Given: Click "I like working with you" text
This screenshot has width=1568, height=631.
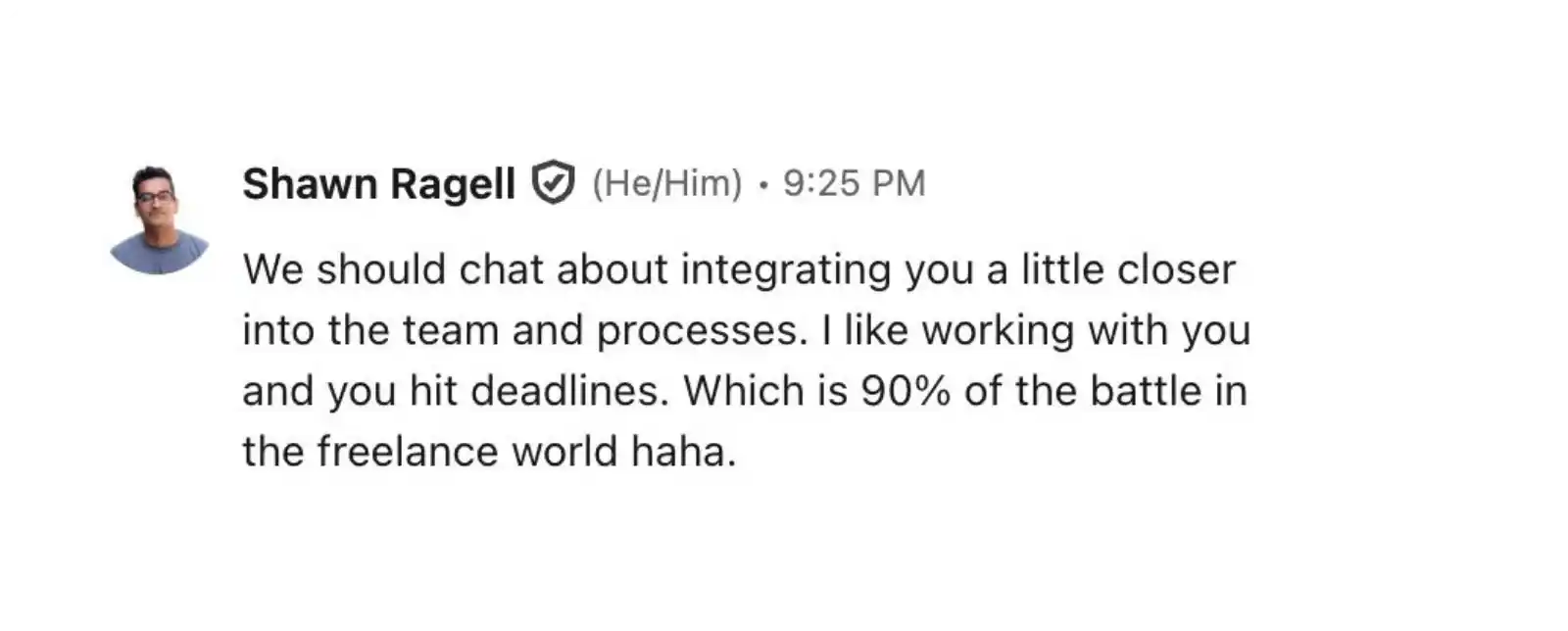Looking at the screenshot, I should click(1036, 330).
